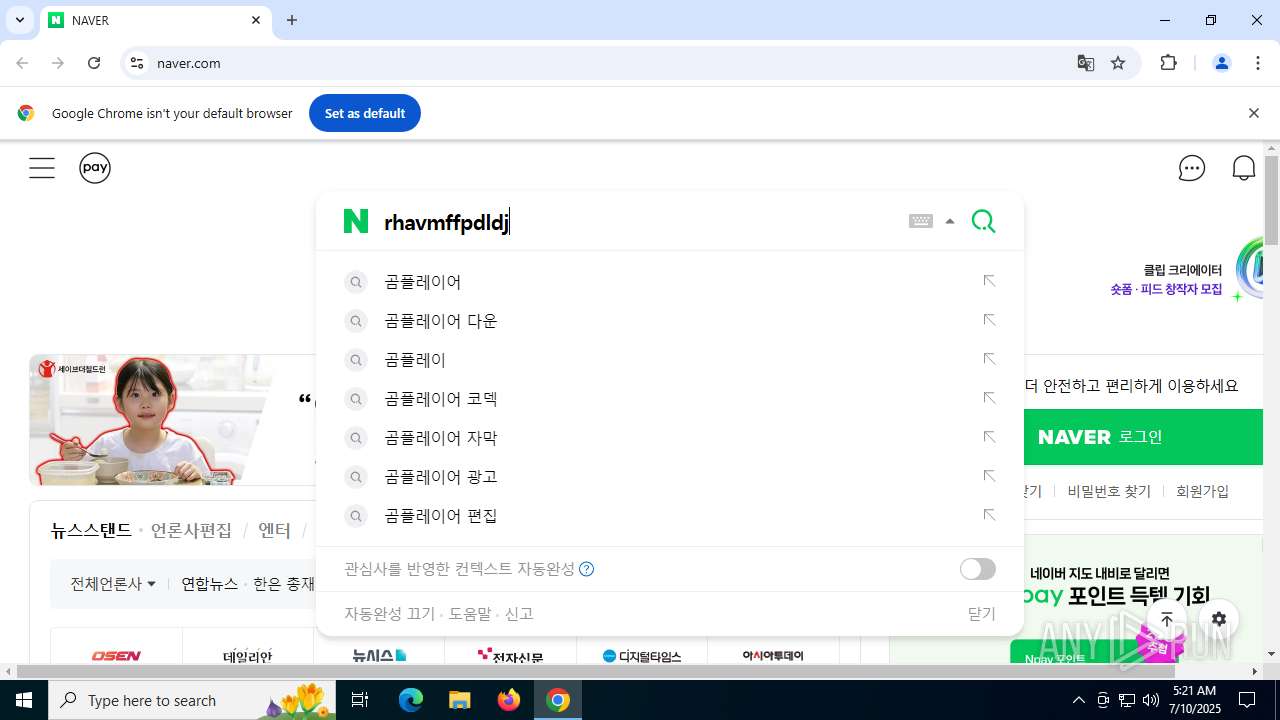This screenshot has height=720, width=1280.
Task: Insert 곰플레이 via its arrow icon
Action: tap(989, 360)
